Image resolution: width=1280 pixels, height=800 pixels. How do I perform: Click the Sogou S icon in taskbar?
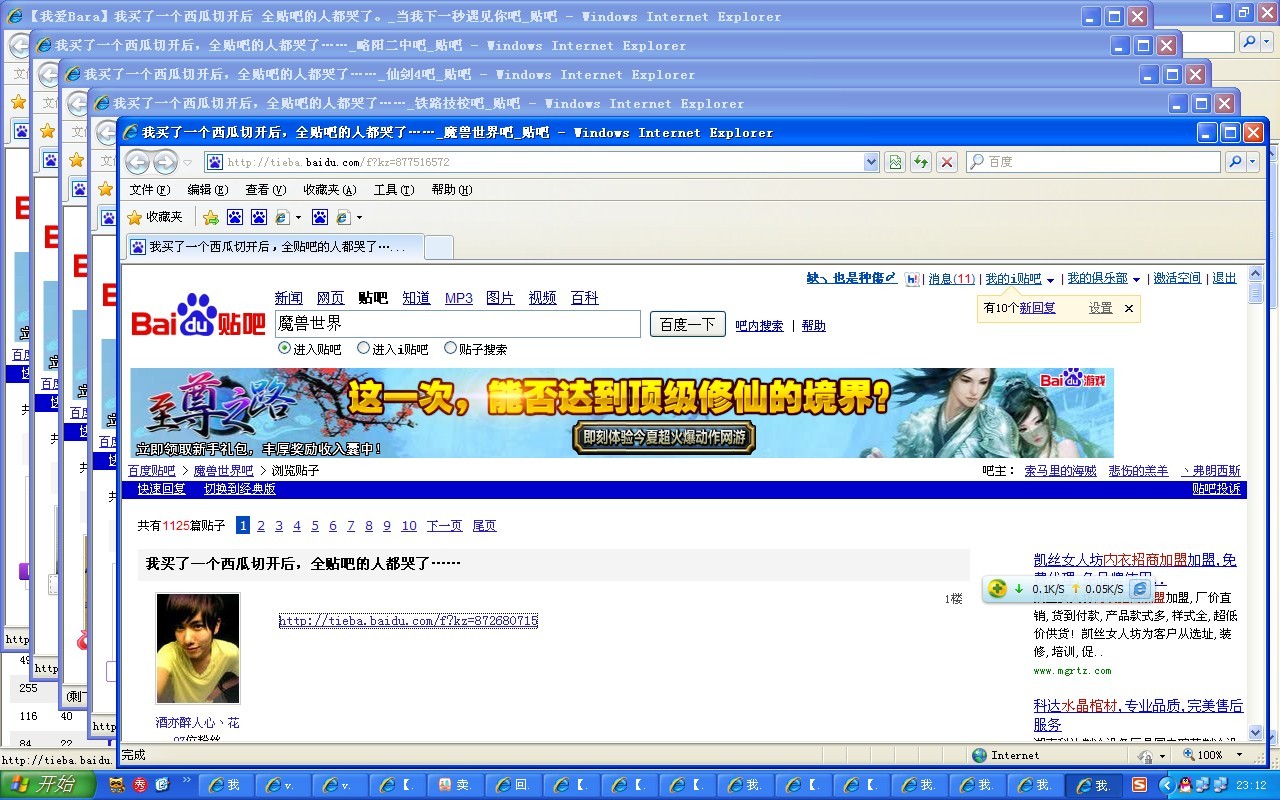point(1140,785)
